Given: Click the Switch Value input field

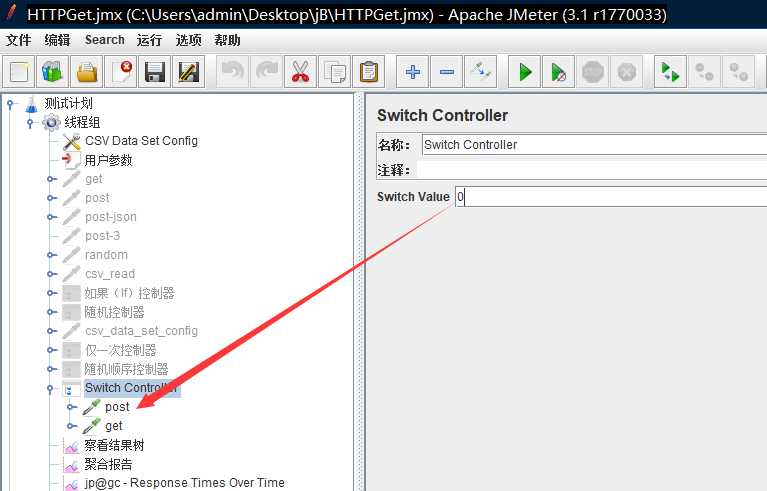Looking at the screenshot, I should pyautogui.click(x=610, y=197).
